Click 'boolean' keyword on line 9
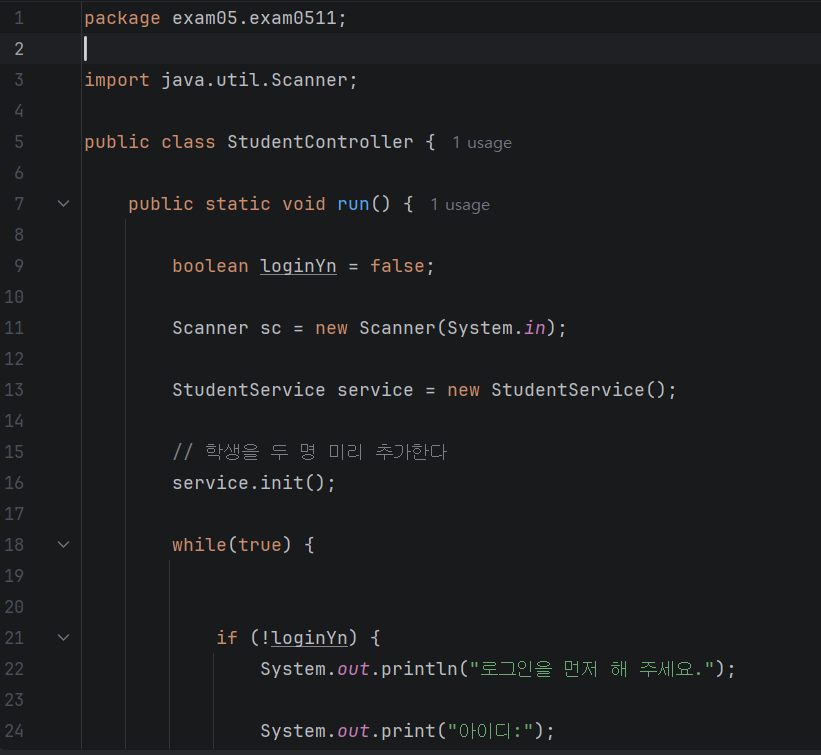Viewport: 821px width, 755px height. click(x=210, y=266)
